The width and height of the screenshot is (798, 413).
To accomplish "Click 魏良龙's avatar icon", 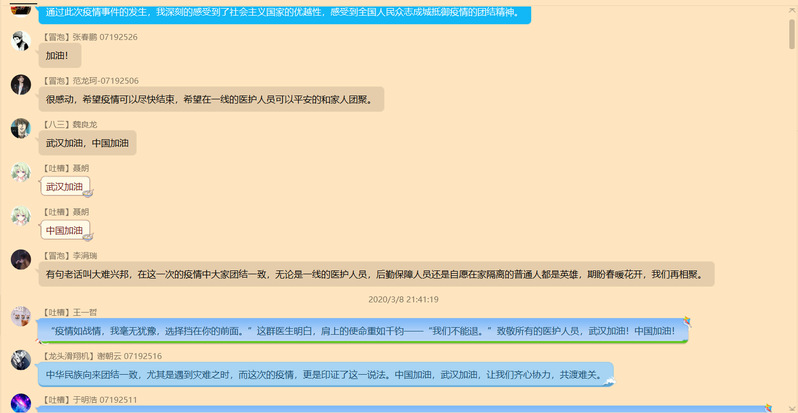I will 20,129.
